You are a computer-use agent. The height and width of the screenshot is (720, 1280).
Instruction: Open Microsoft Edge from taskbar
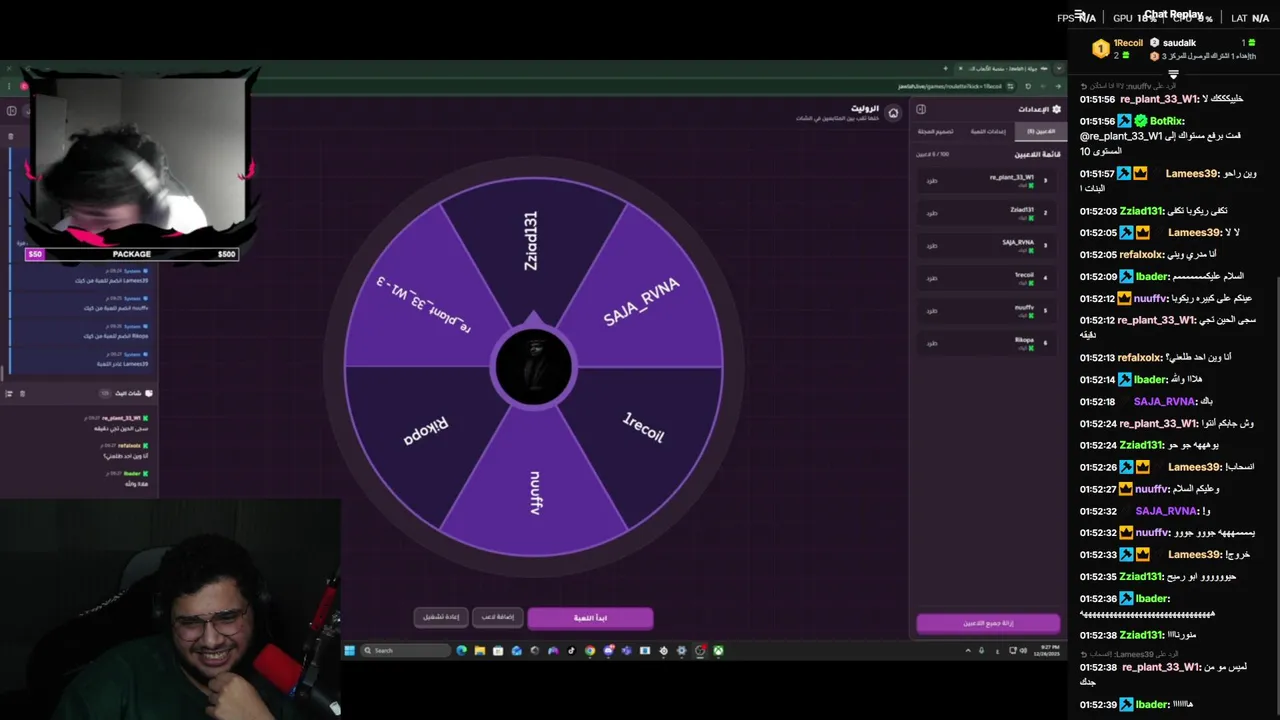(461, 650)
